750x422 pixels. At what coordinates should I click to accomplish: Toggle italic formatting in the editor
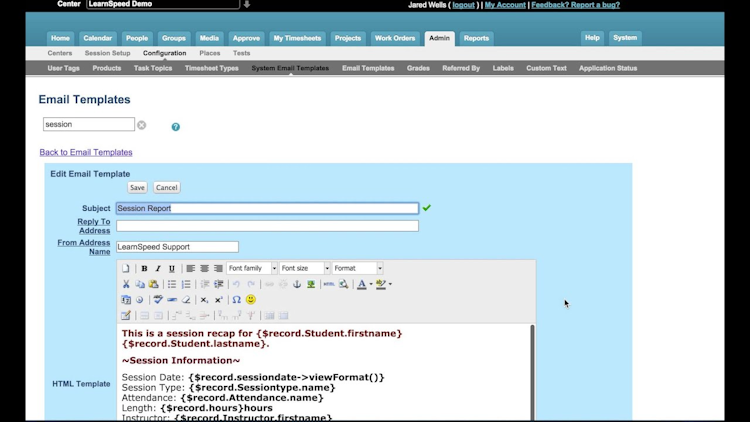click(x=158, y=268)
